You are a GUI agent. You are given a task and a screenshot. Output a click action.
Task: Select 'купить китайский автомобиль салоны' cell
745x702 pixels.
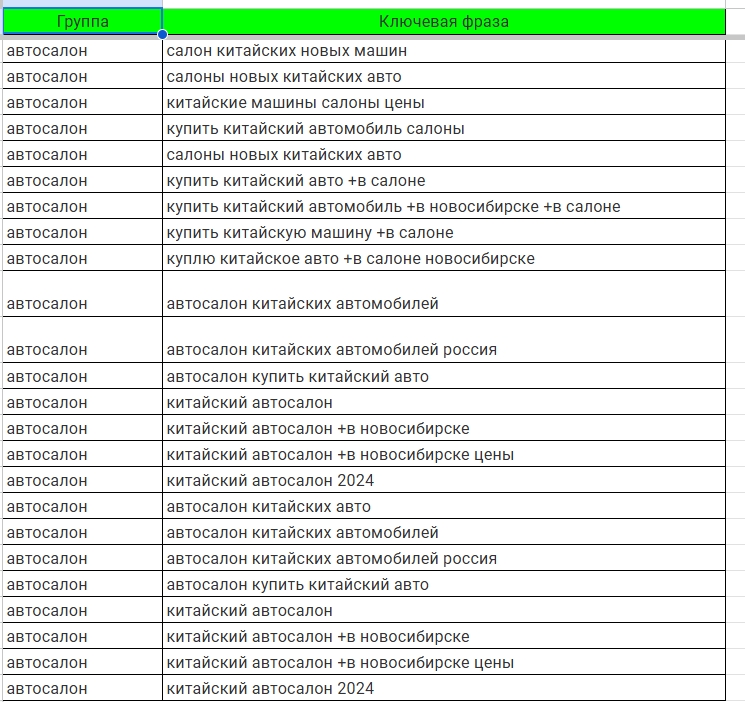click(443, 129)
